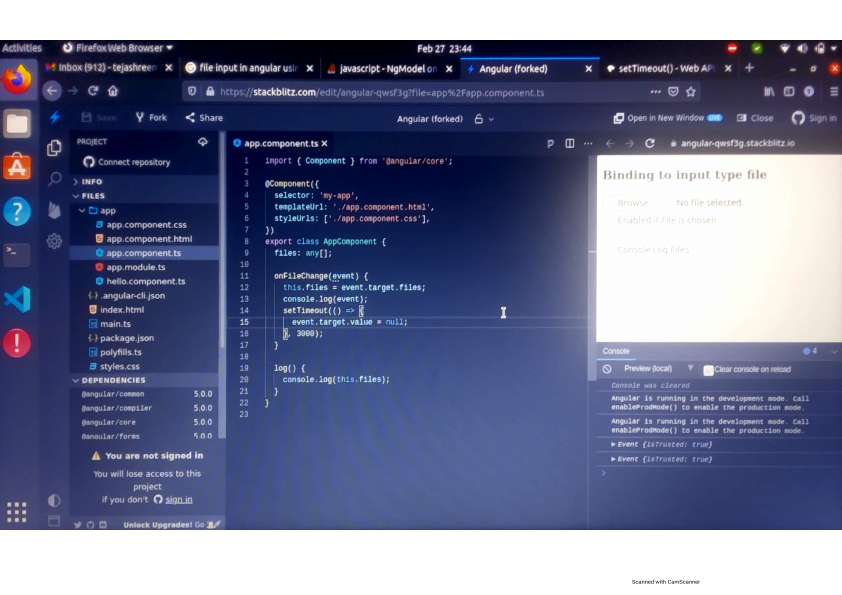Switch to the setTimeout() - Web API tab
Viewport: 842px width, 595px height.
point(666,68)
